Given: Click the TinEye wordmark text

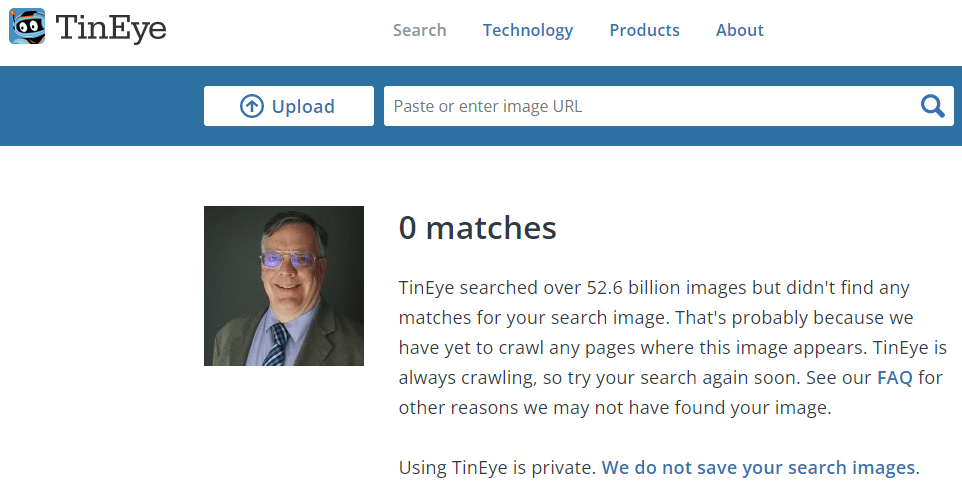Looking at the screenshot, I should tap(111, 28).
